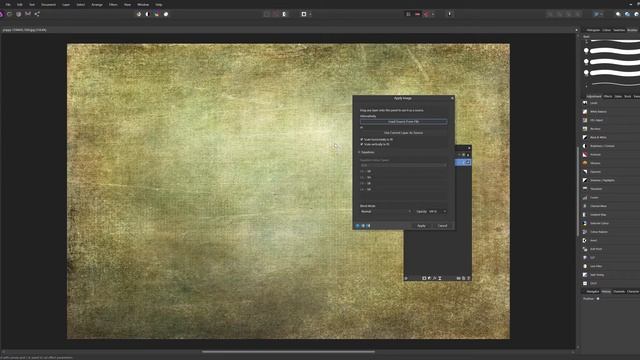This screenshot has height=360, width=640.
Task: Click the Apply button
Action: 421,226
